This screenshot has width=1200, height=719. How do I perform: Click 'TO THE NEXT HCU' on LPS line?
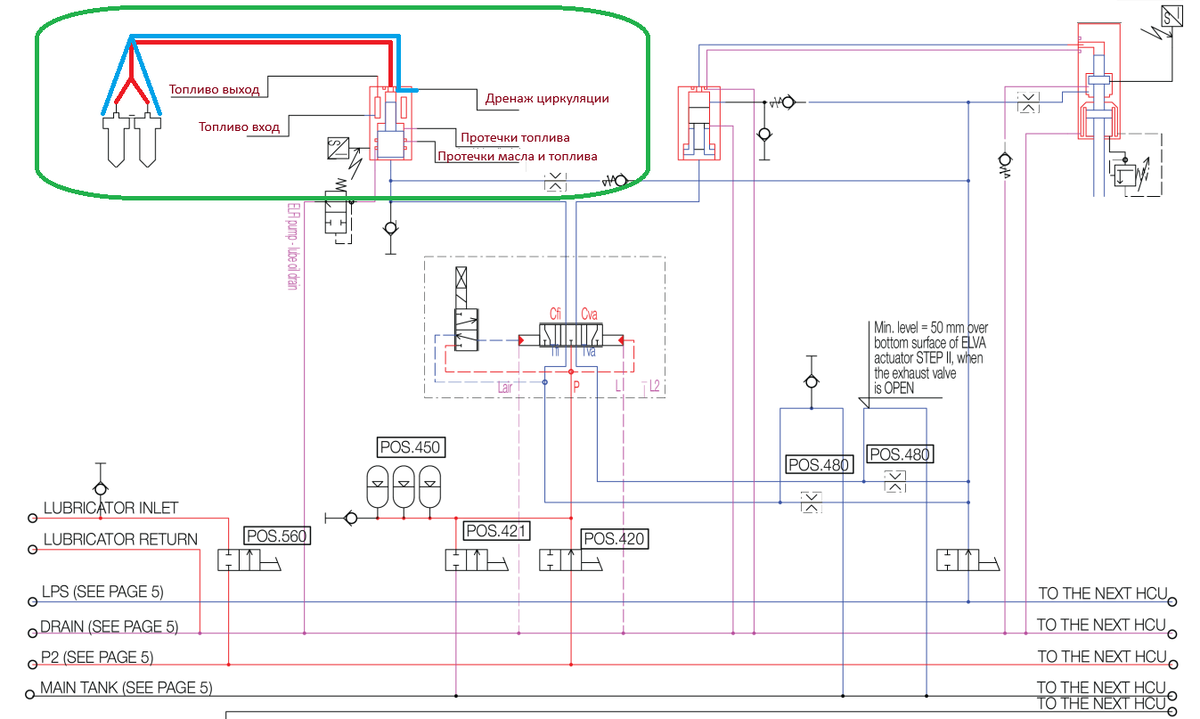1102,593
